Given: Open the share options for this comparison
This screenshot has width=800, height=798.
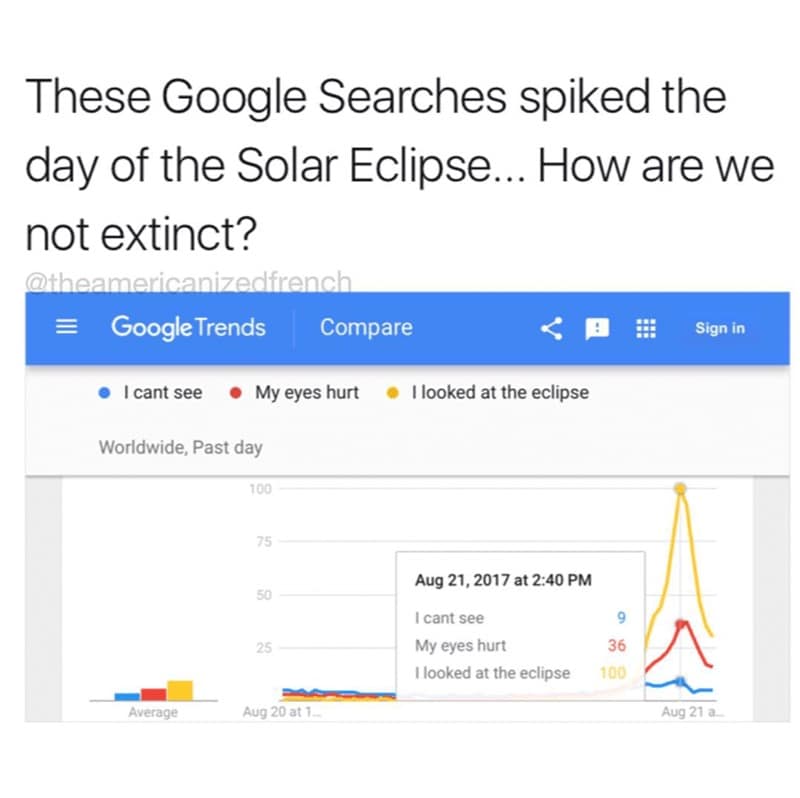Looking at the screenshot, I should point(551,327).
